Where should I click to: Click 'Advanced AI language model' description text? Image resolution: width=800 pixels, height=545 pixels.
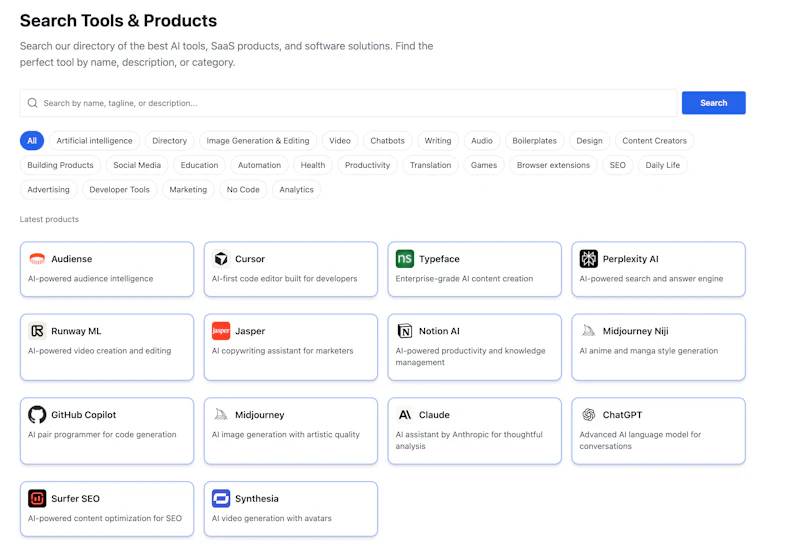point(640,440)
